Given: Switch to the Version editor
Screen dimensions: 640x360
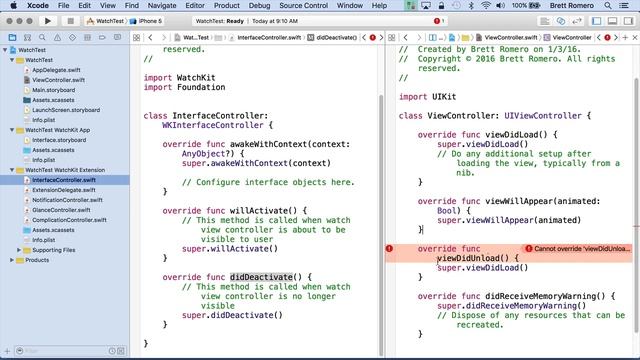Looking at the screenshot, I should point(576,21).
